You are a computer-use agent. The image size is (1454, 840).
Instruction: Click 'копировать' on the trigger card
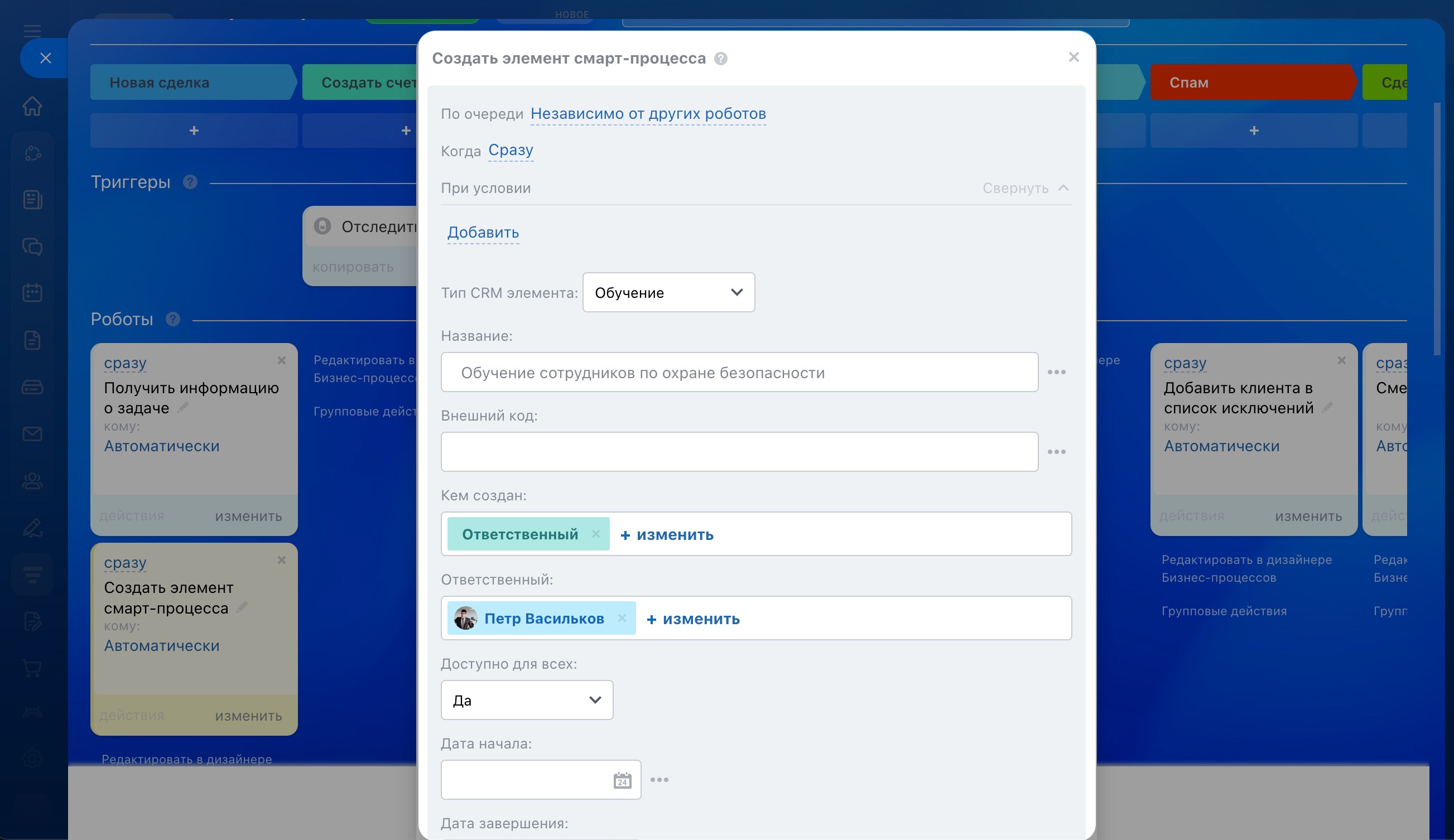(353, 267)
